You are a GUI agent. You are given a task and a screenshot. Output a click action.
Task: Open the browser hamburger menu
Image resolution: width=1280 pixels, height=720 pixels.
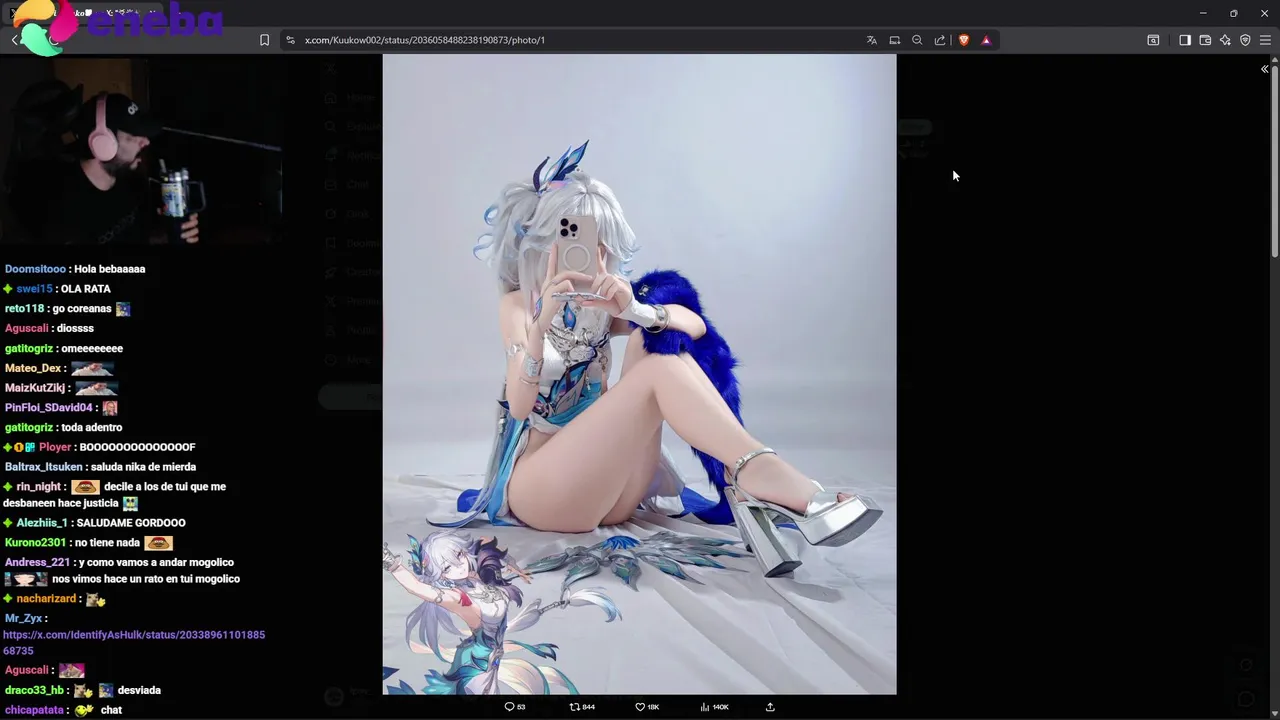tap(1265, 40)
